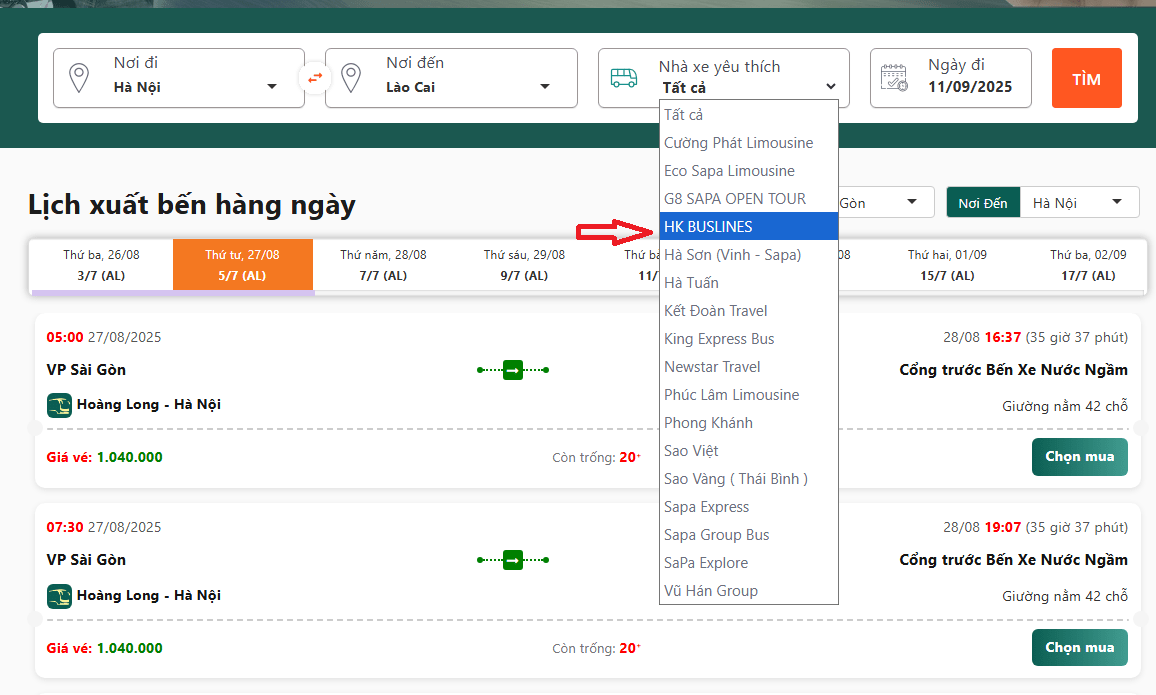The height and width of the screenshot is (695, 1156).
Task: Click Hoàng Long logo icon in 05:00 trip
Action: click(59, 405)
